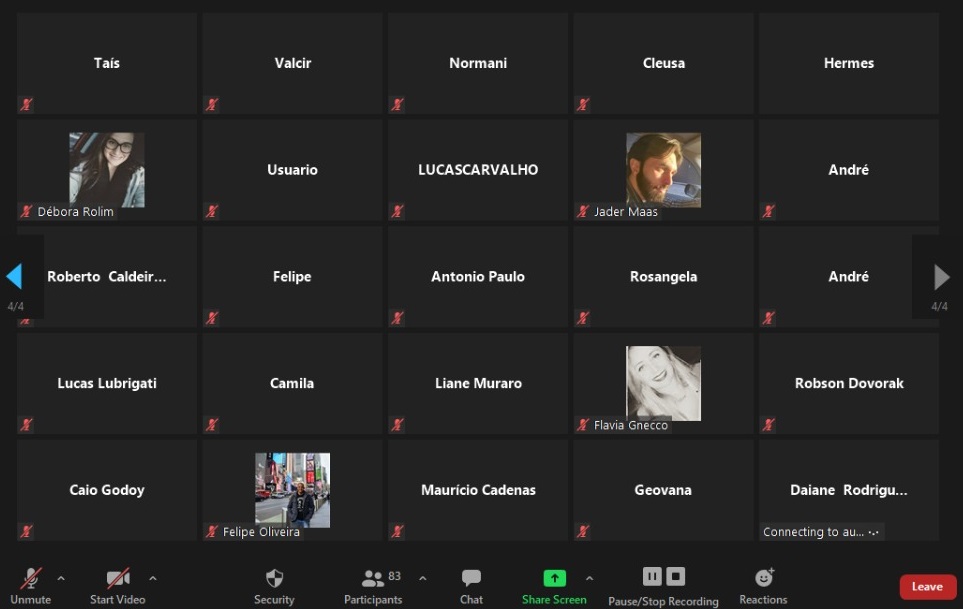963x609 pixels.
Task: Open the Security shield icon
Action: (x=275, y=578)
